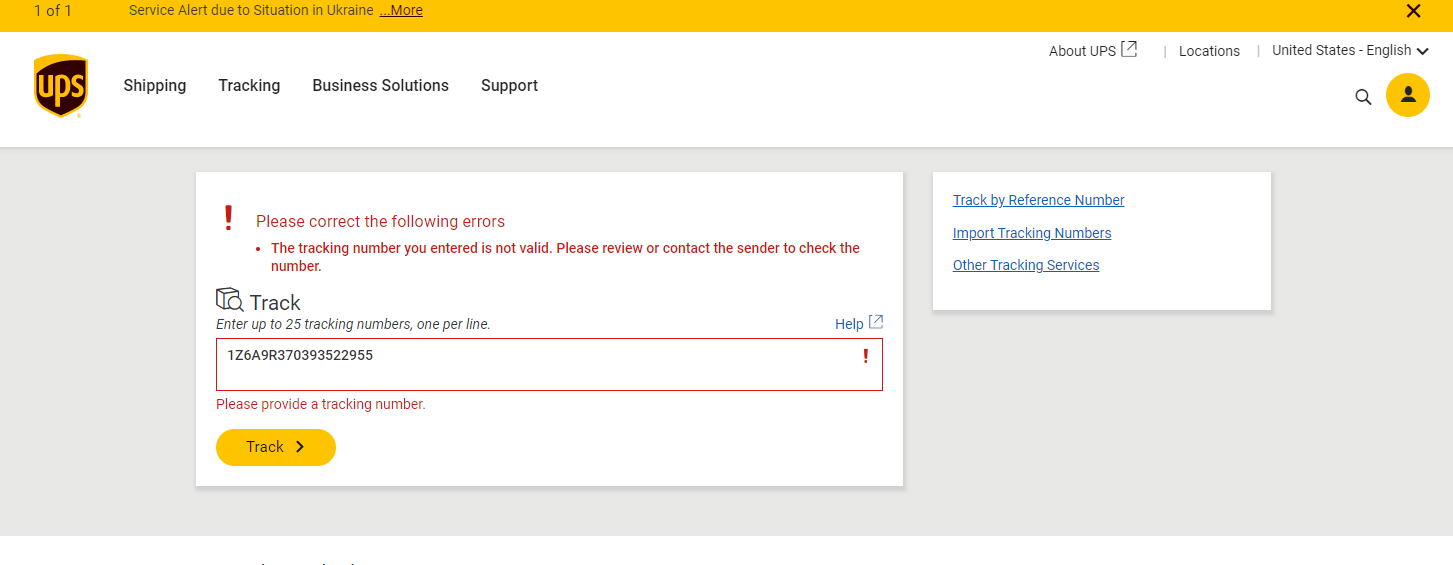1453x565 pixels.
Task: Click the UPS shield logo
Action: pos(60,86)
